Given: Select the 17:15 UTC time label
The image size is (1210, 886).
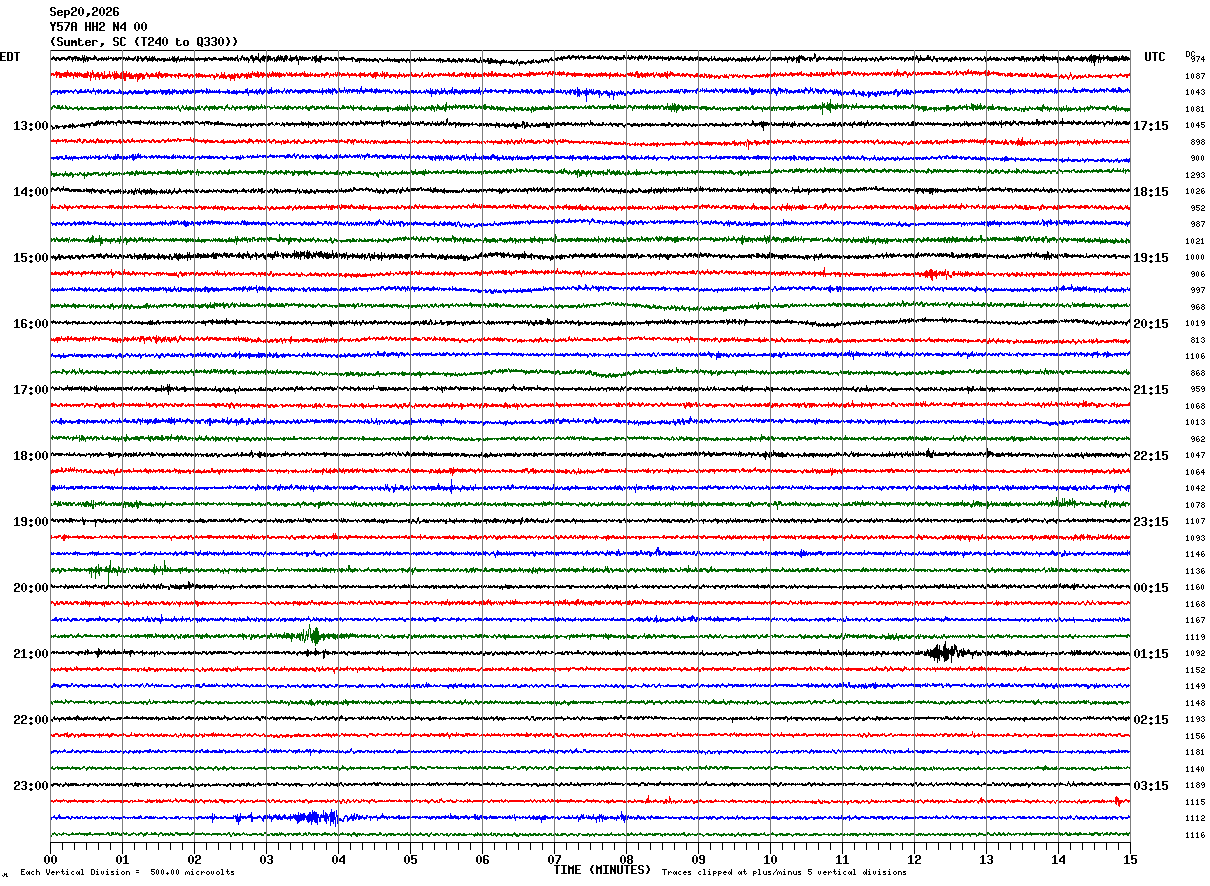Looking at the screenshot, I should pyautogui.click(x=1151, y=126).
